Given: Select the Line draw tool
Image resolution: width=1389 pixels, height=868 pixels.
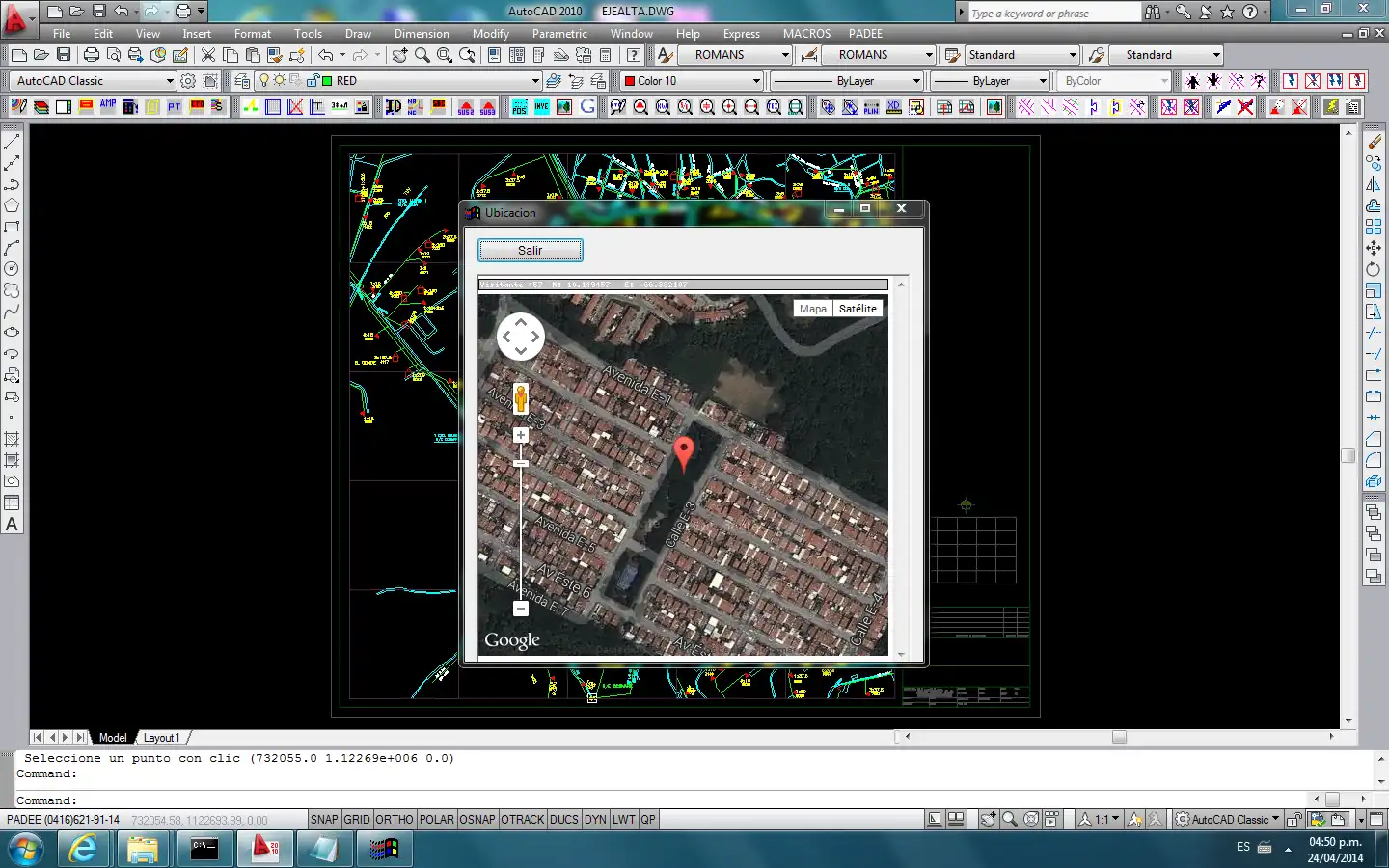Looking at the screenshot, I should point(12,141).
